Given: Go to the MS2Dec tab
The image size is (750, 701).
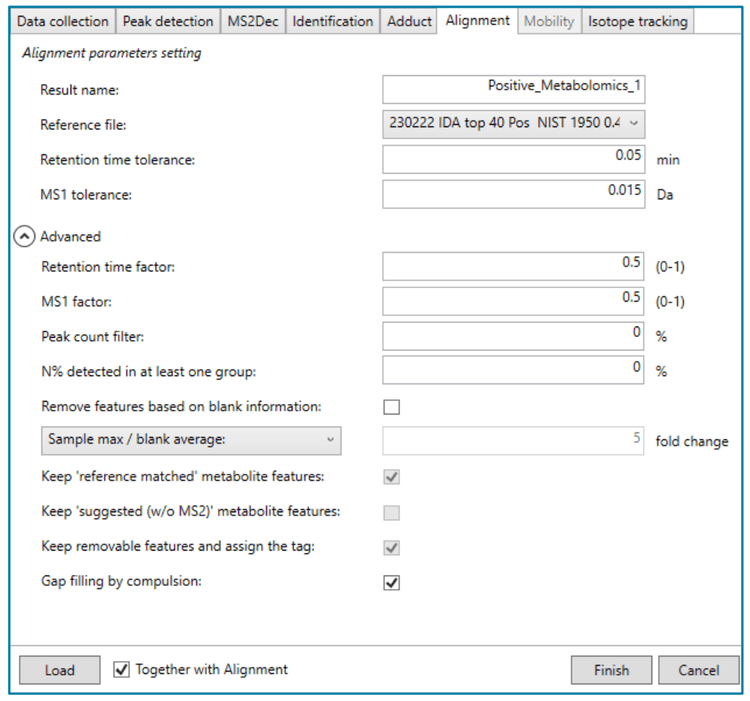Looking at the screenshot, I should click(x=252, y=21).
